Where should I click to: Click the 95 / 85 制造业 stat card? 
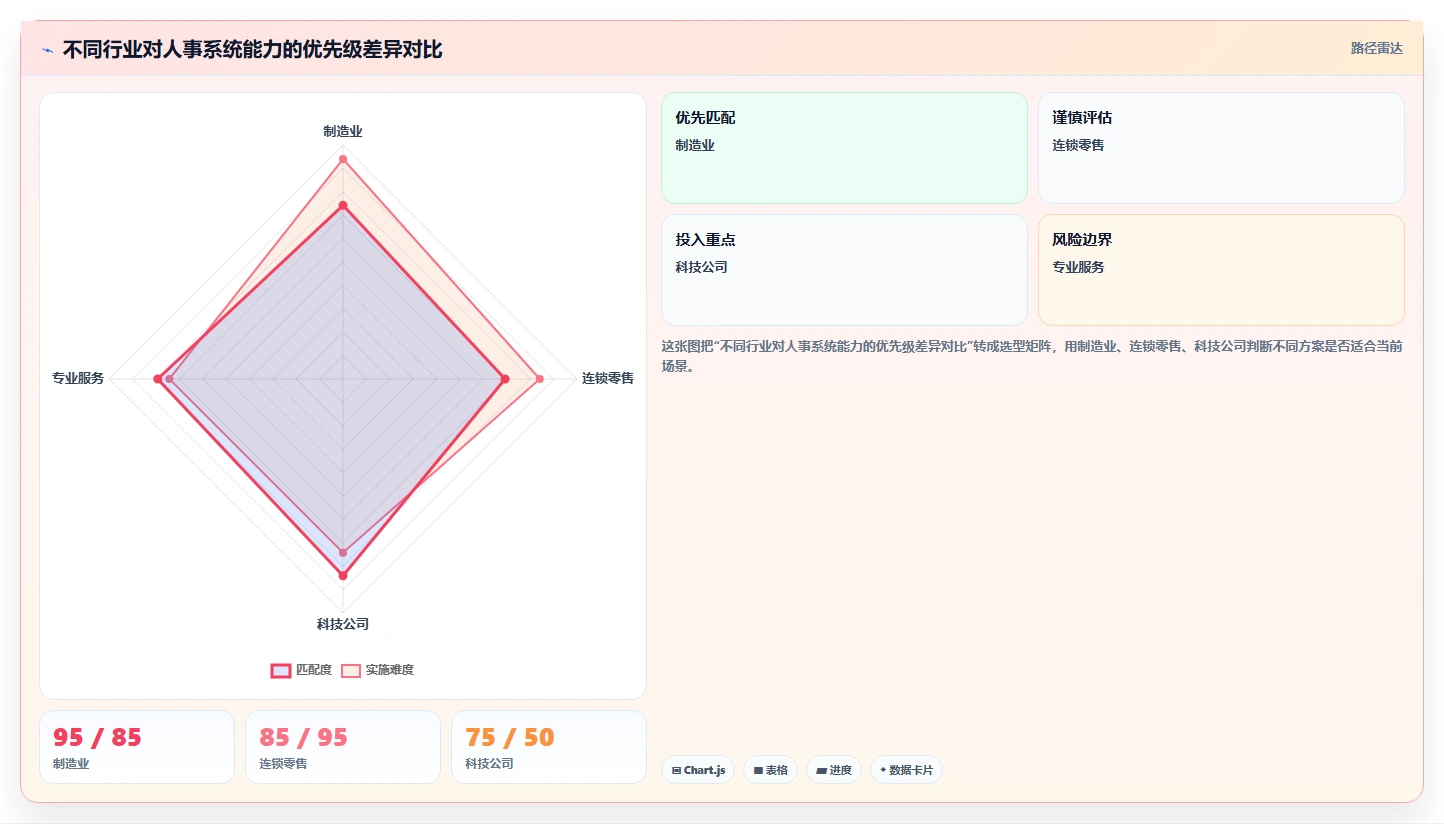(137, 747)
